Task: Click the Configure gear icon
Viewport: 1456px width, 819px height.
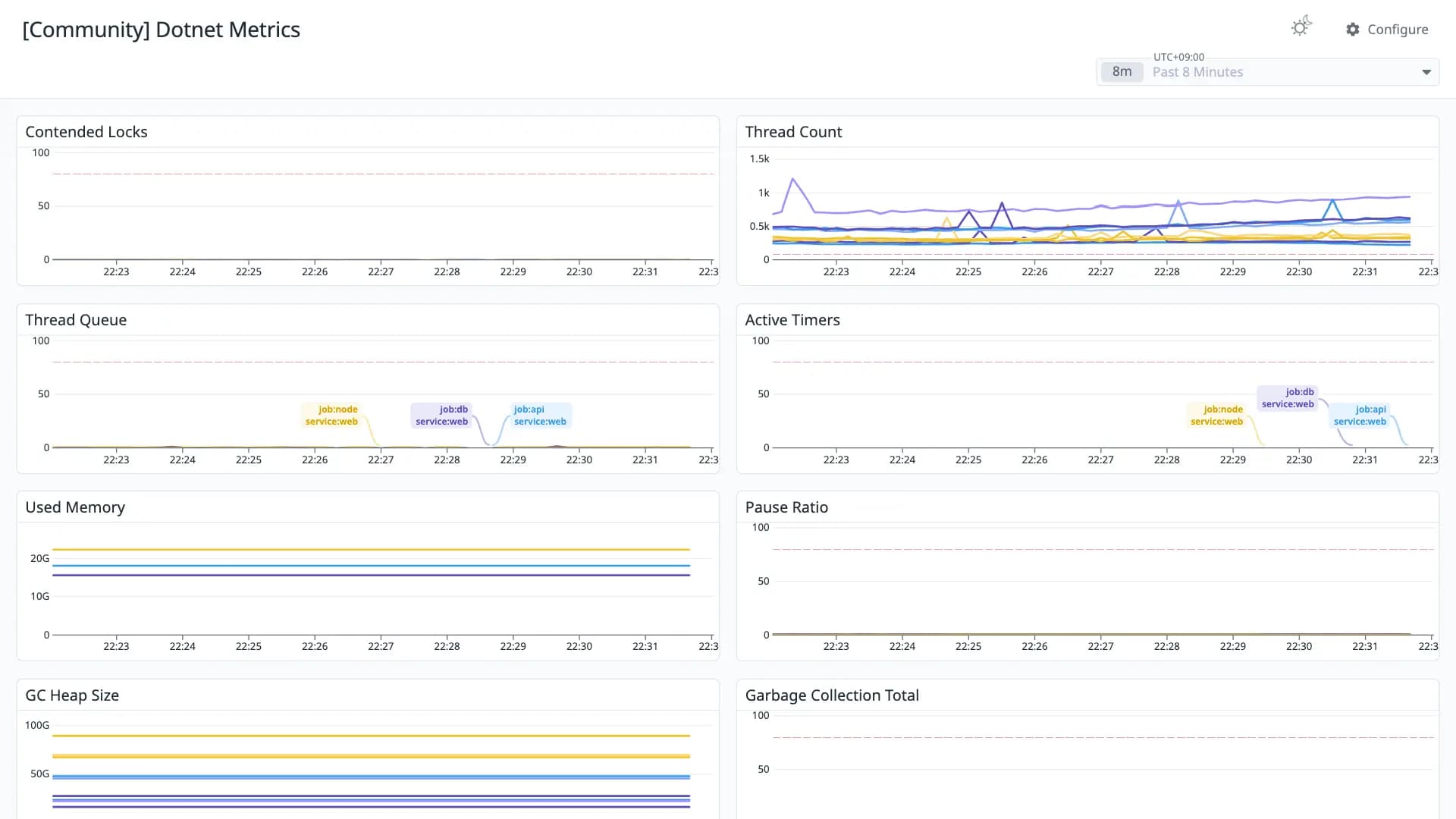Action: pos(1353,30)
